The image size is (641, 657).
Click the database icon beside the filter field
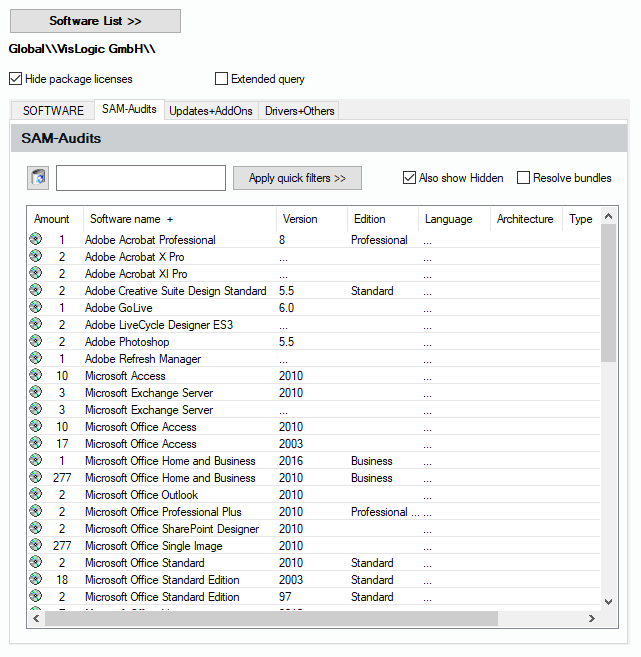pos(38,178)
